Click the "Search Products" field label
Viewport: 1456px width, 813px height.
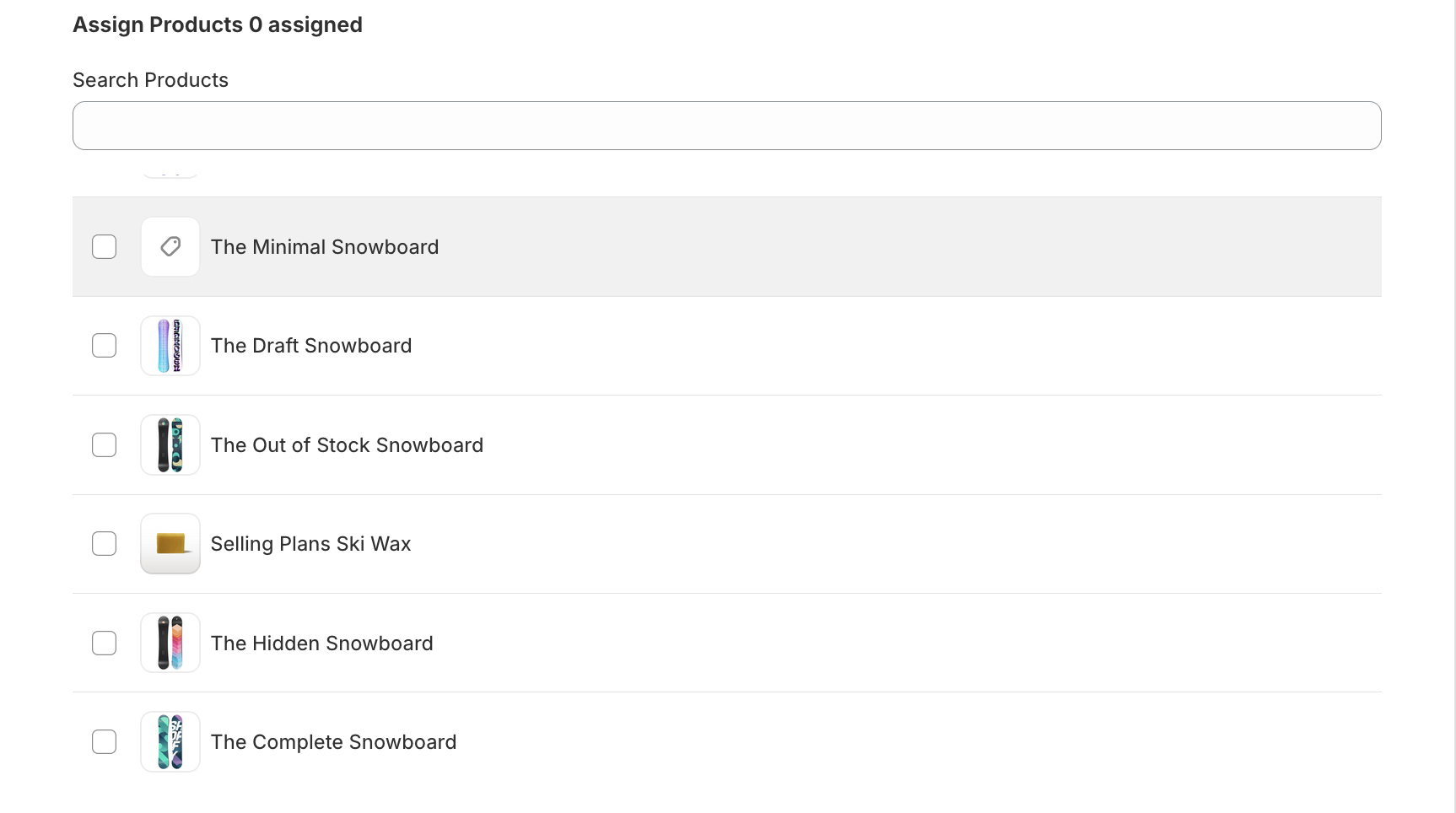pyautogui.click(x=150, y=80)
